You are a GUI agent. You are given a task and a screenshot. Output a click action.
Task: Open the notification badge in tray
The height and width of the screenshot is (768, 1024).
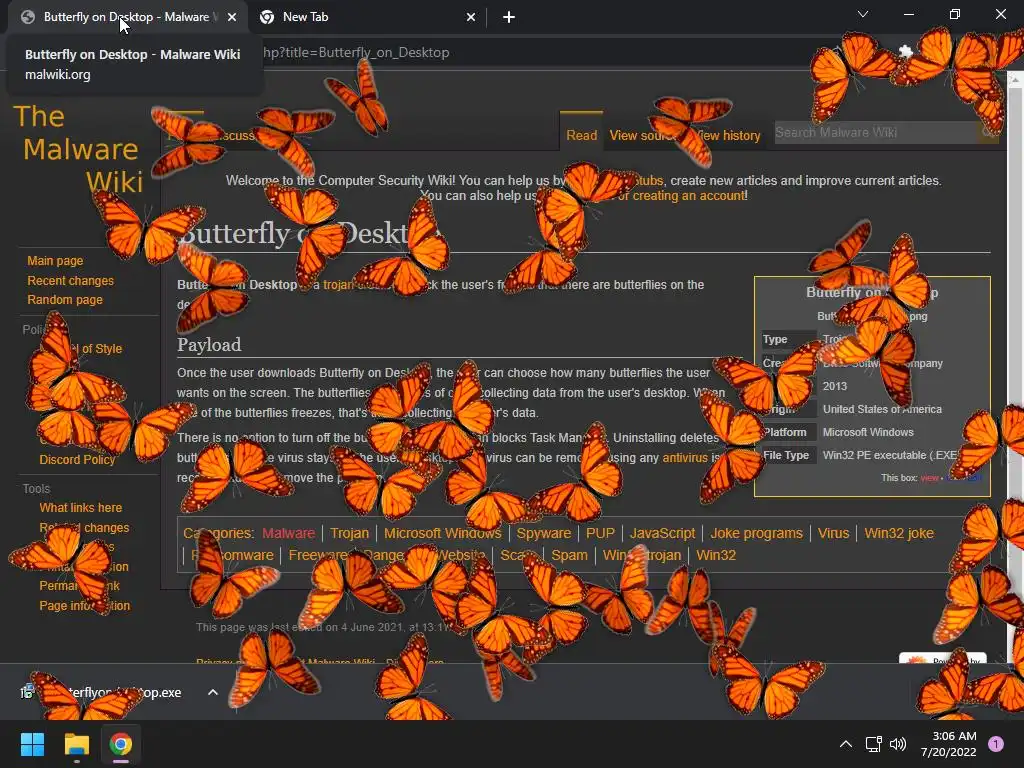click(996, 744)
